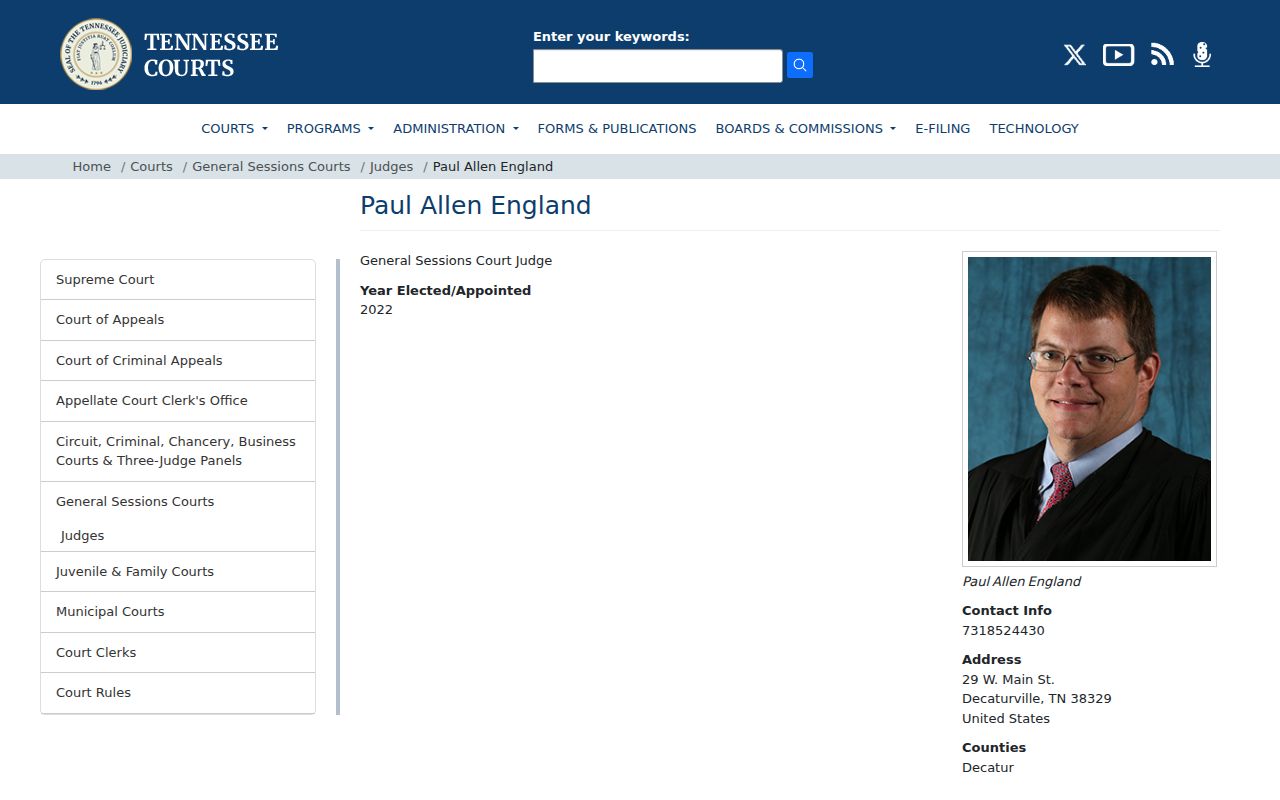Open the Technology menu item
Screen dimensions: 1280x800
(x=1034, y=128)
